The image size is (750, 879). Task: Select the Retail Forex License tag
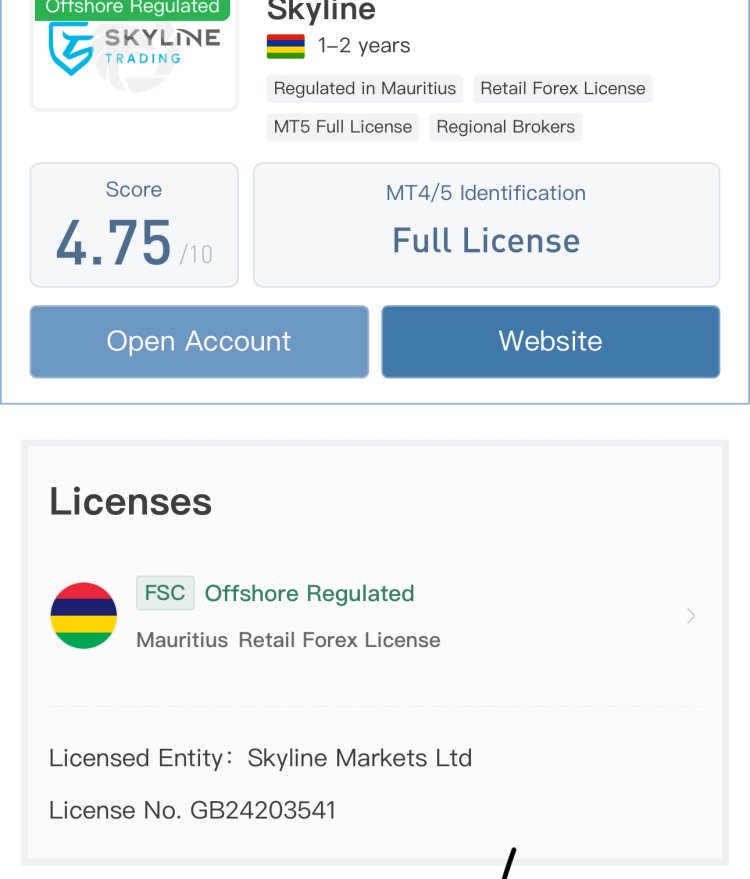click(x=562, y=88)
